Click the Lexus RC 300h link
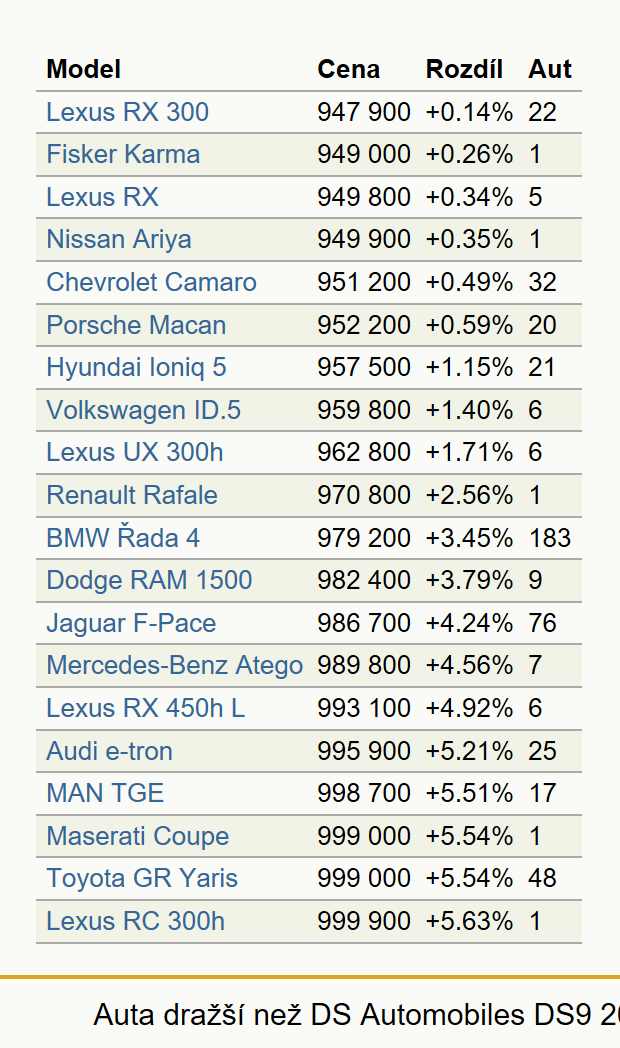 point(136,921)
